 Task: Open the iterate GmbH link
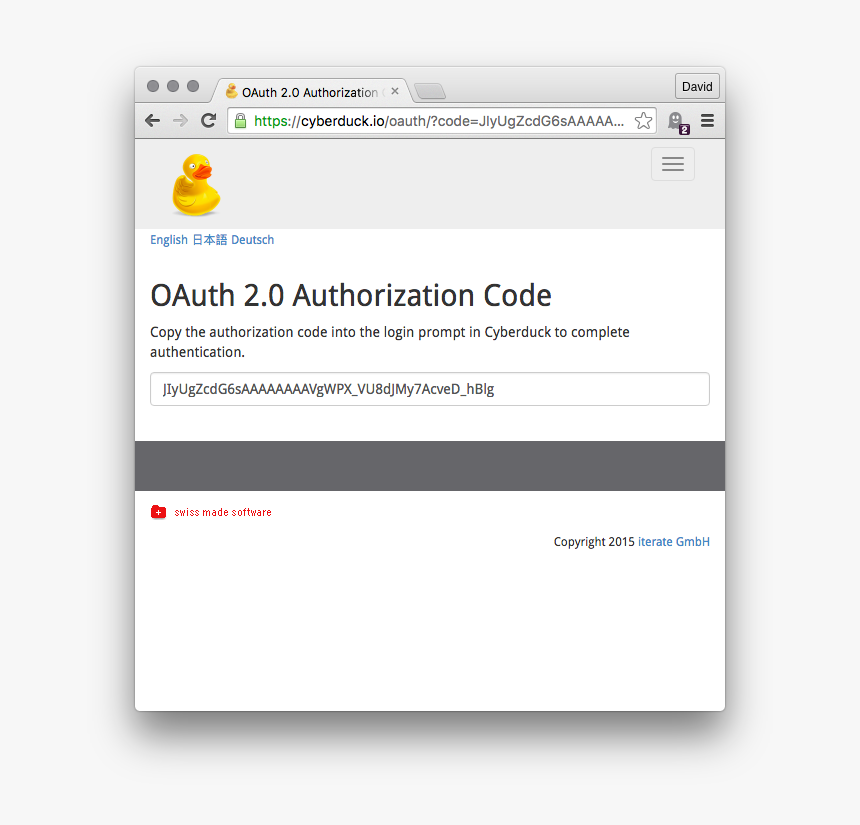(x=674, y=541)
